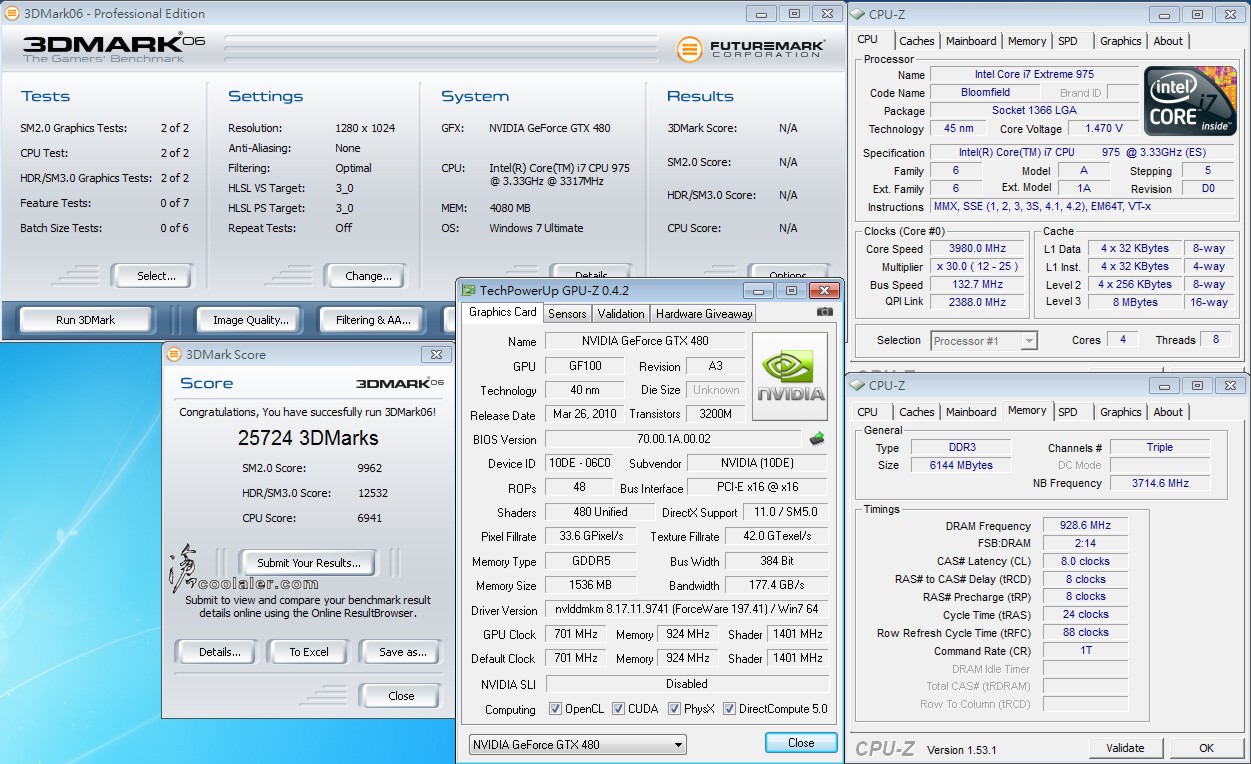Click the Core Speed value 3980.0 MHz
1251x764 pixels.
click(x=977, y=249)
